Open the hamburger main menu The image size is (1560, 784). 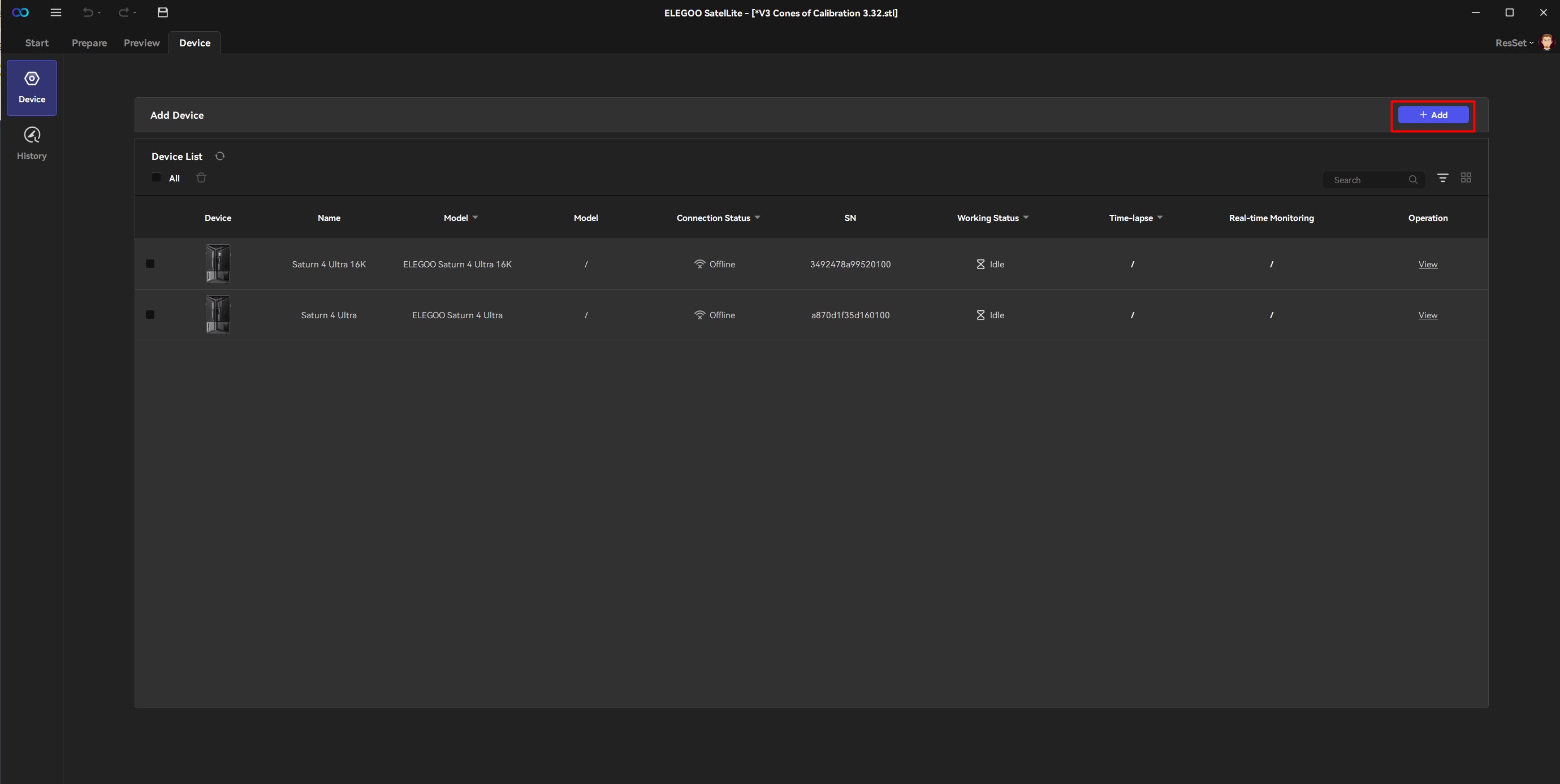(56, 12)
